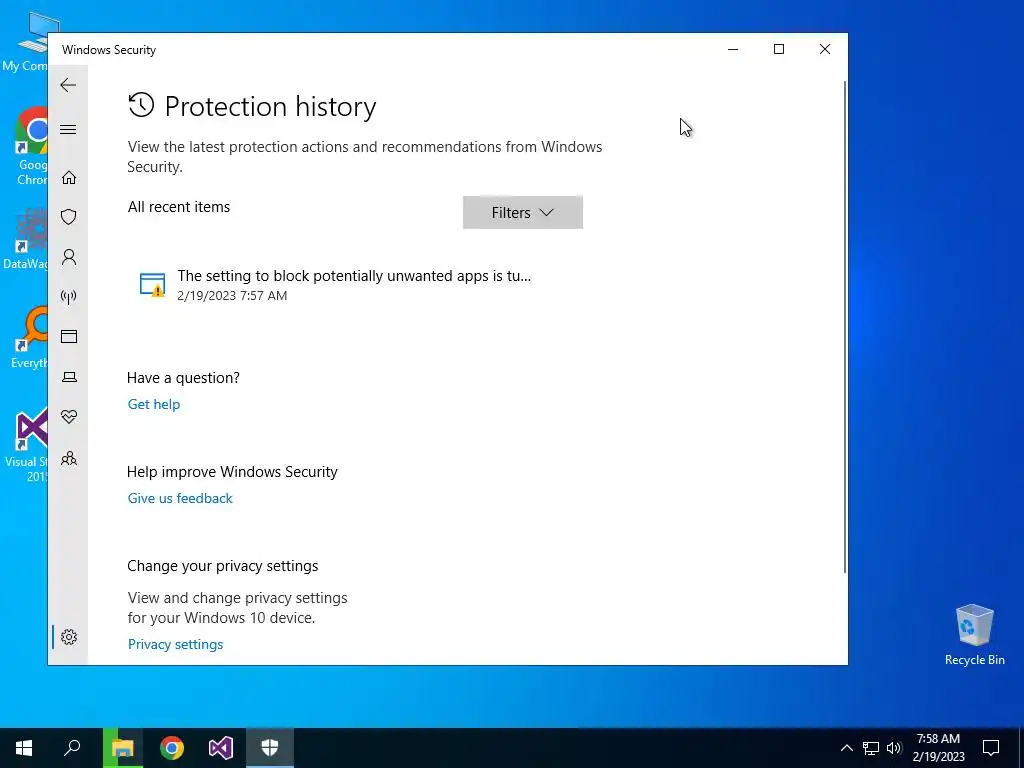Open Device security laptop icon
This screenshot has height=768, width=1024.
tap(69, 377)
